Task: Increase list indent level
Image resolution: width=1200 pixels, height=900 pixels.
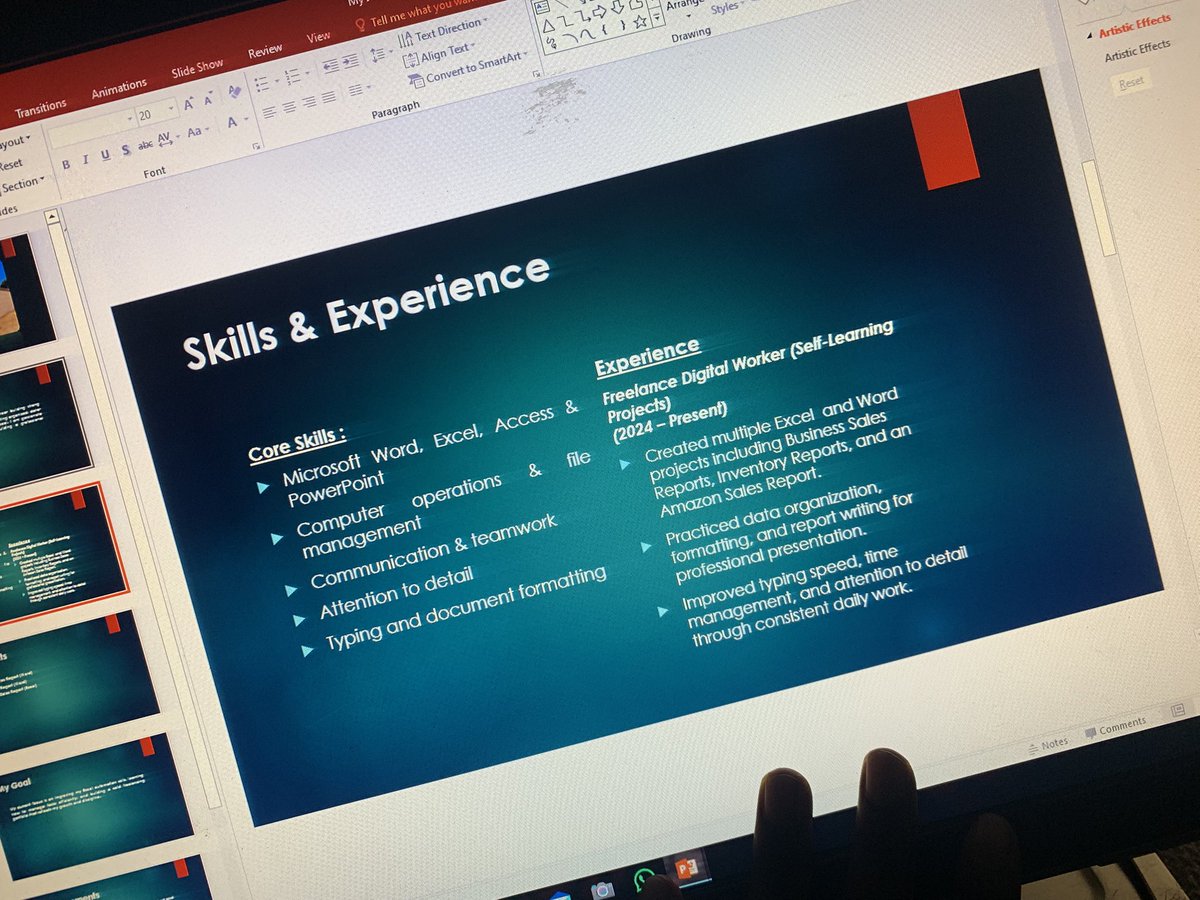Action: 349,62
